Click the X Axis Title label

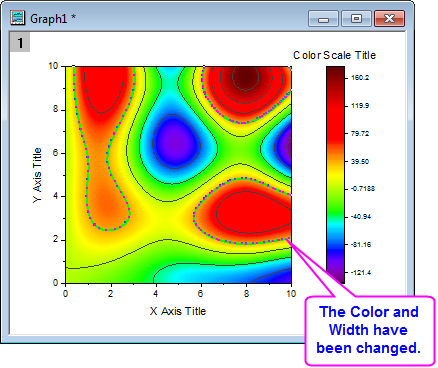[178, 311]
